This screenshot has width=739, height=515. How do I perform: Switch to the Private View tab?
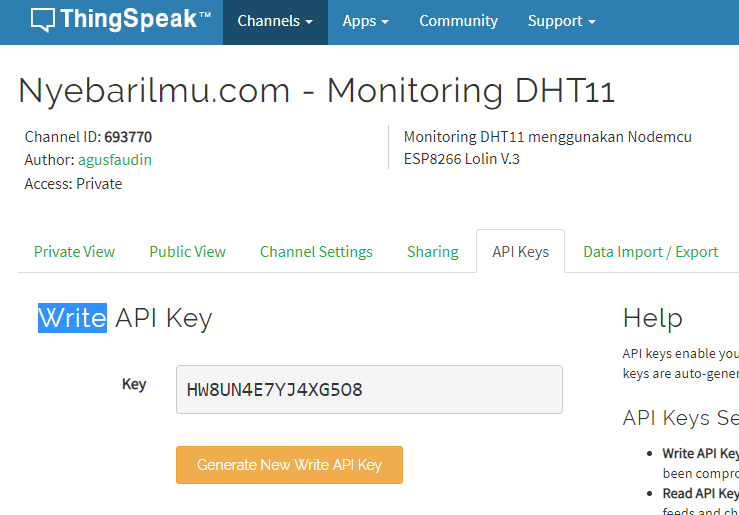coord(74,252)
